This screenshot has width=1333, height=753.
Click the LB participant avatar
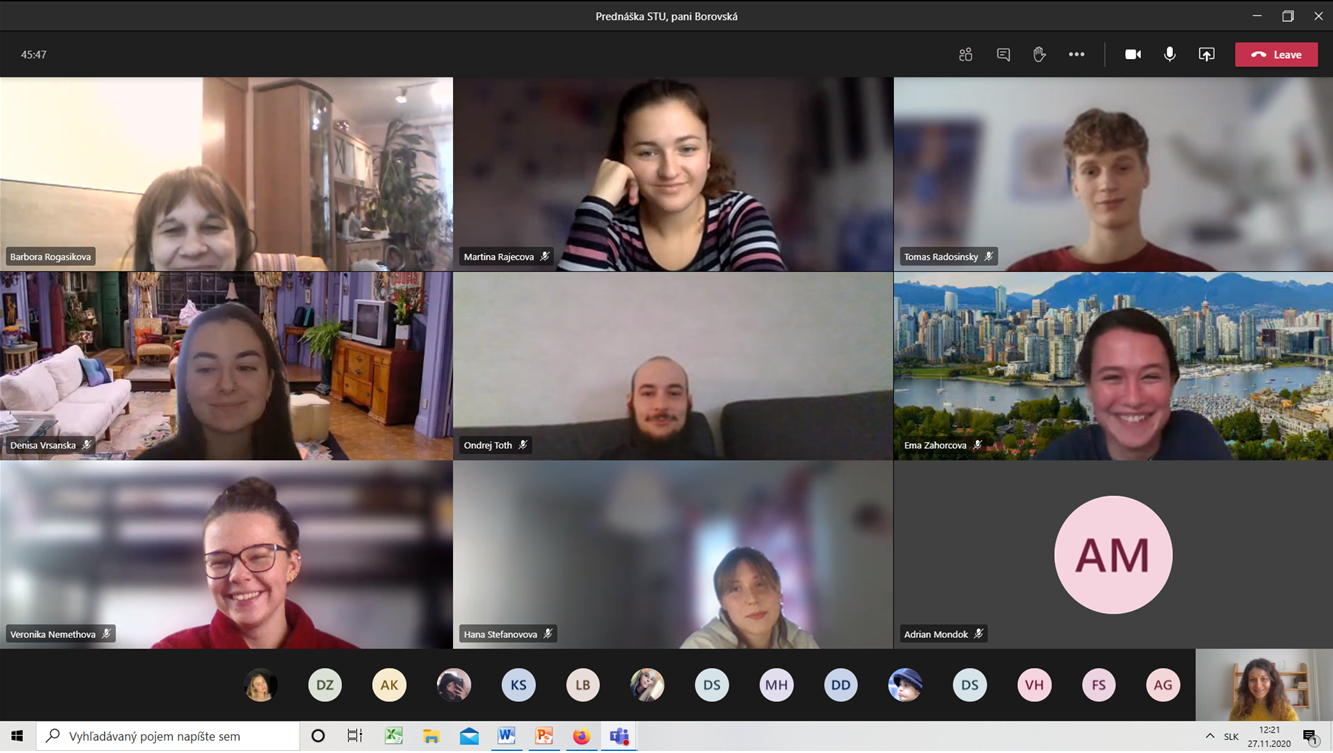coord(583,685)
